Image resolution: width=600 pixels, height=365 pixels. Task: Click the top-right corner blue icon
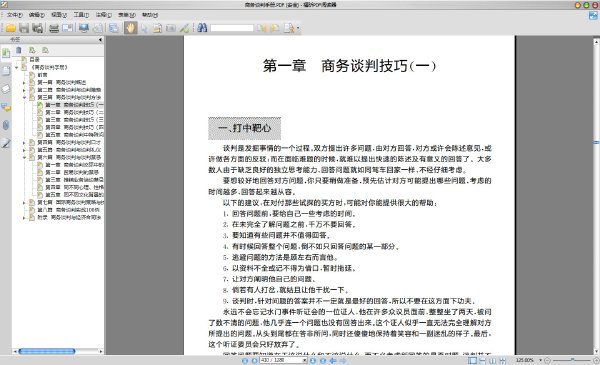[593, 15]
